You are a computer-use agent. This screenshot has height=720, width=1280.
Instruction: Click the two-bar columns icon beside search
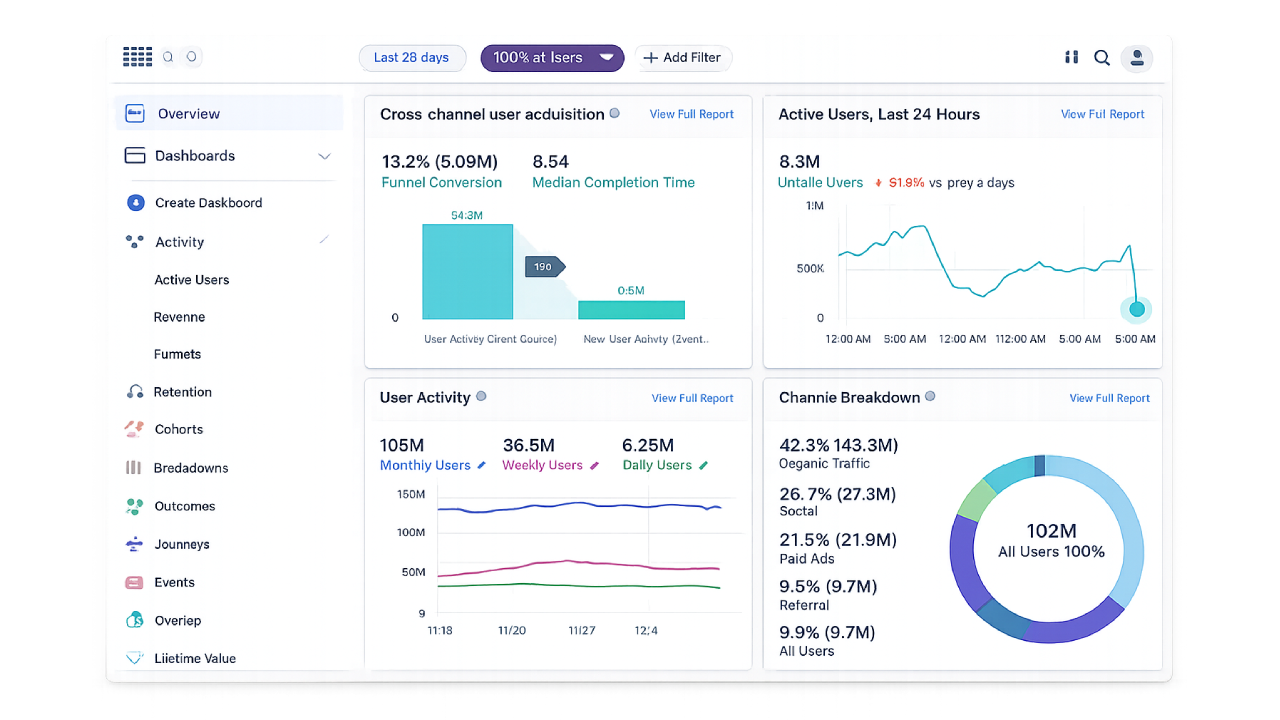pos(1071,58)
